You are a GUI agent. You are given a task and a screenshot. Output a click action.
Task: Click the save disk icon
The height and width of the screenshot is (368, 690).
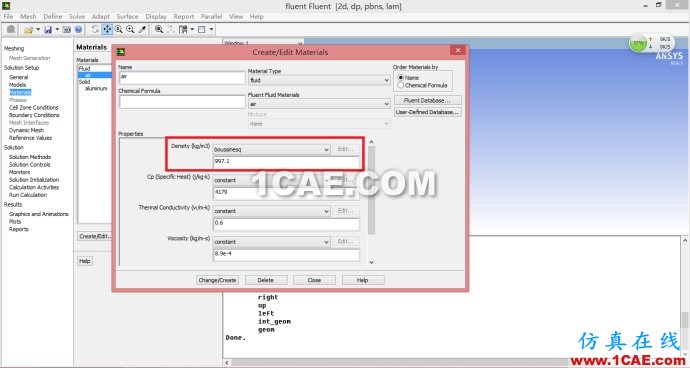[x=48, y=29]
